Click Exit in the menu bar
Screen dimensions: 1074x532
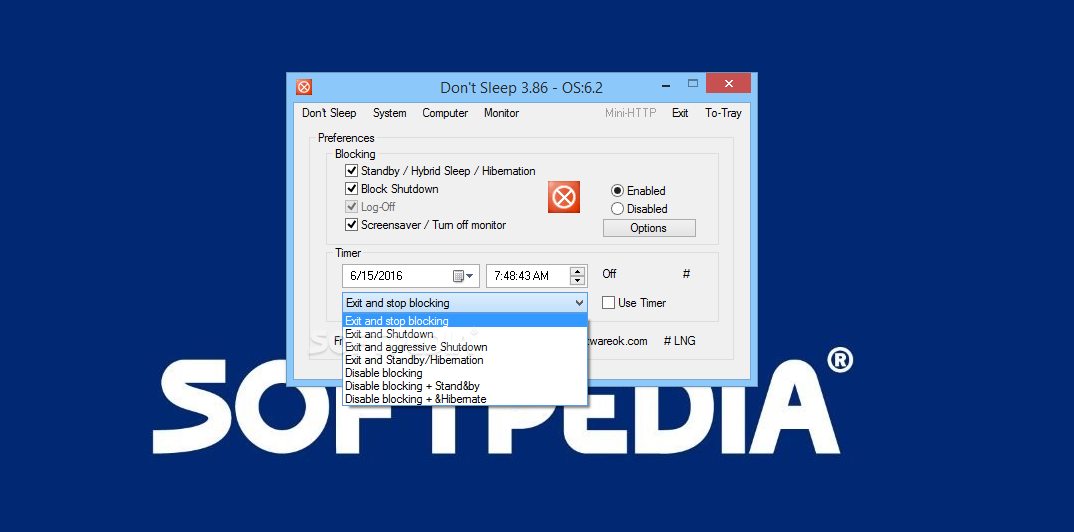point(680,113)
